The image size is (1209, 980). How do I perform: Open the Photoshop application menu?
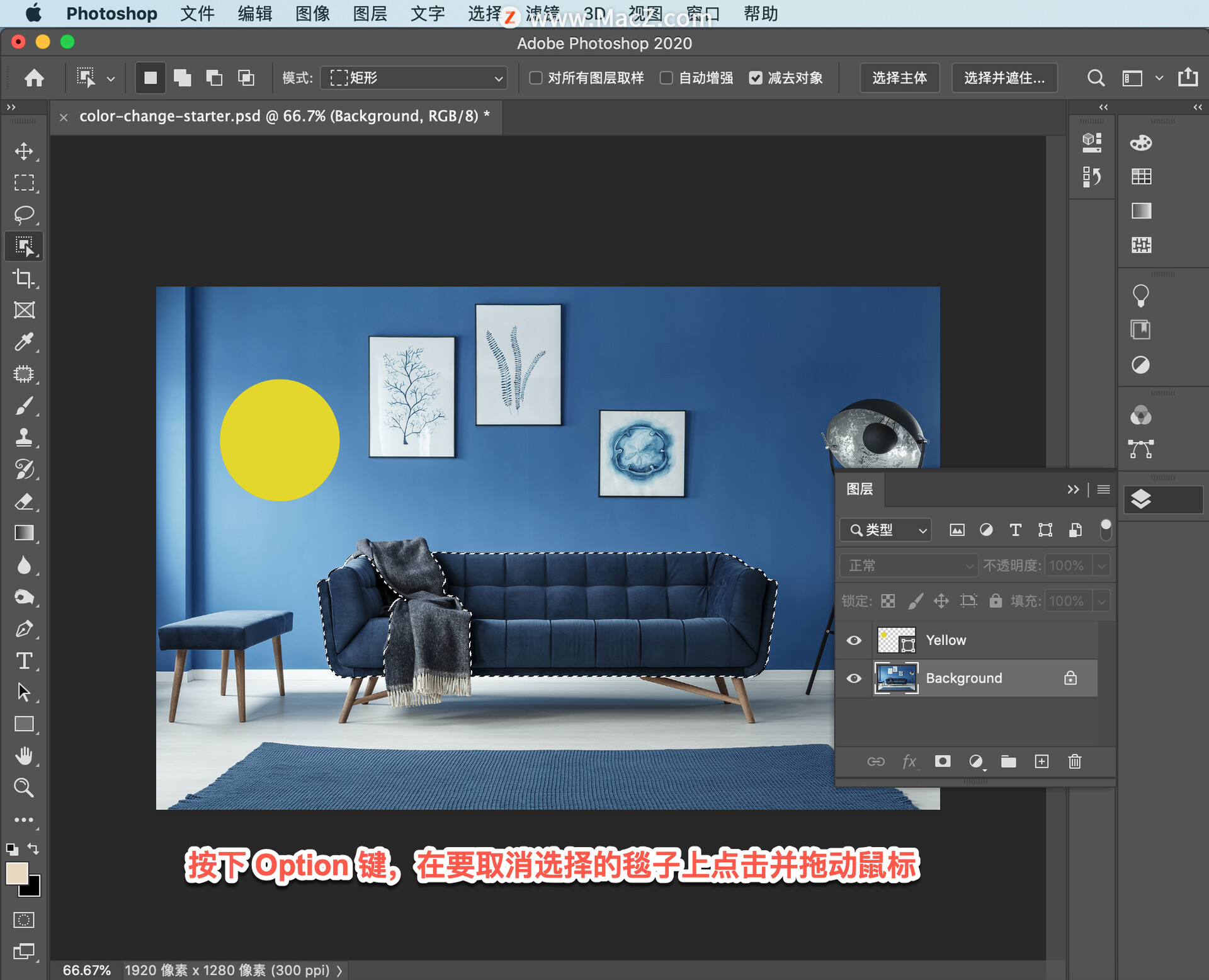(x=112, y=13)
